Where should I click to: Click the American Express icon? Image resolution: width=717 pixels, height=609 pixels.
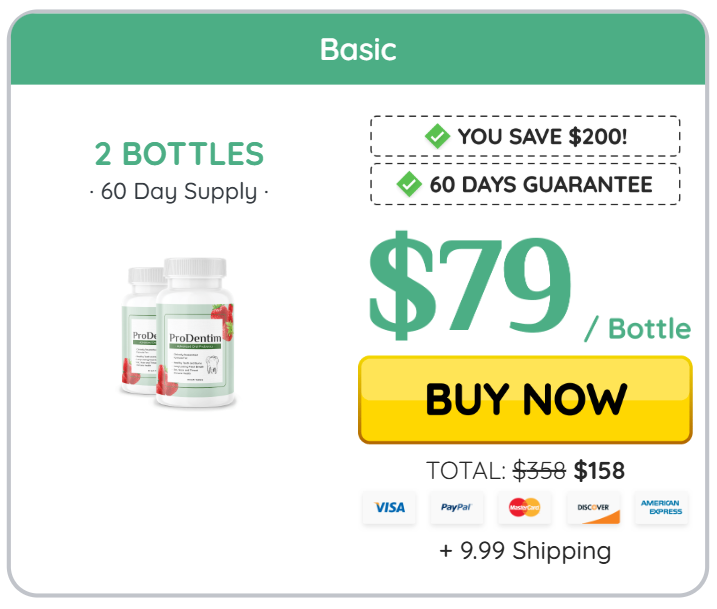tap(661, 508)
